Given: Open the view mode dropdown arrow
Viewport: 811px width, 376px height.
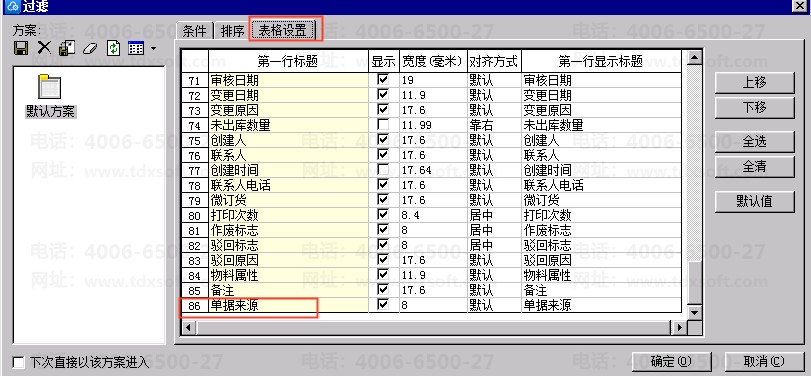Looking at the screenshot, I should pos(154,49).
